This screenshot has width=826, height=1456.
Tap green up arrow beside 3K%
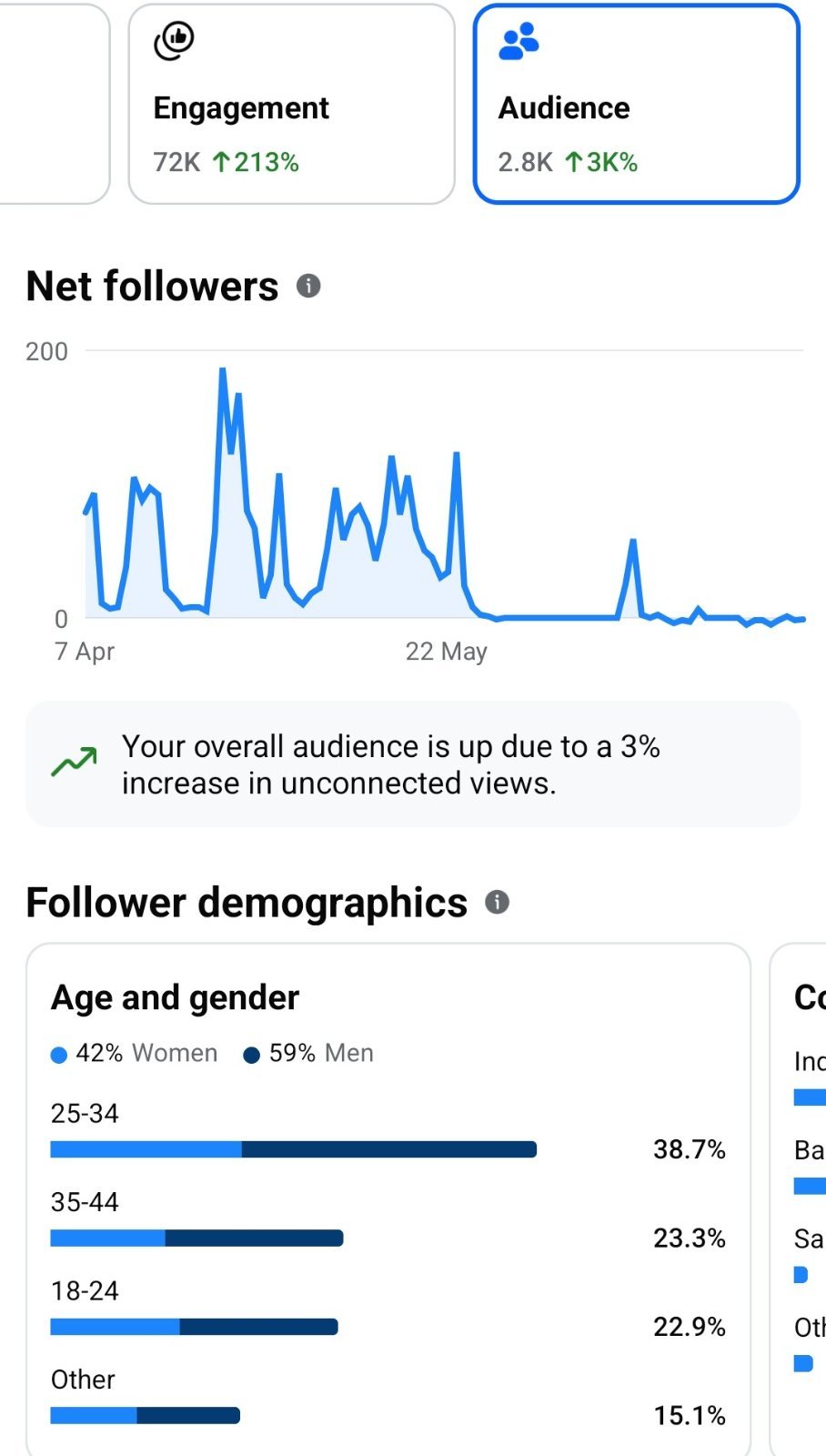[573, 162]
